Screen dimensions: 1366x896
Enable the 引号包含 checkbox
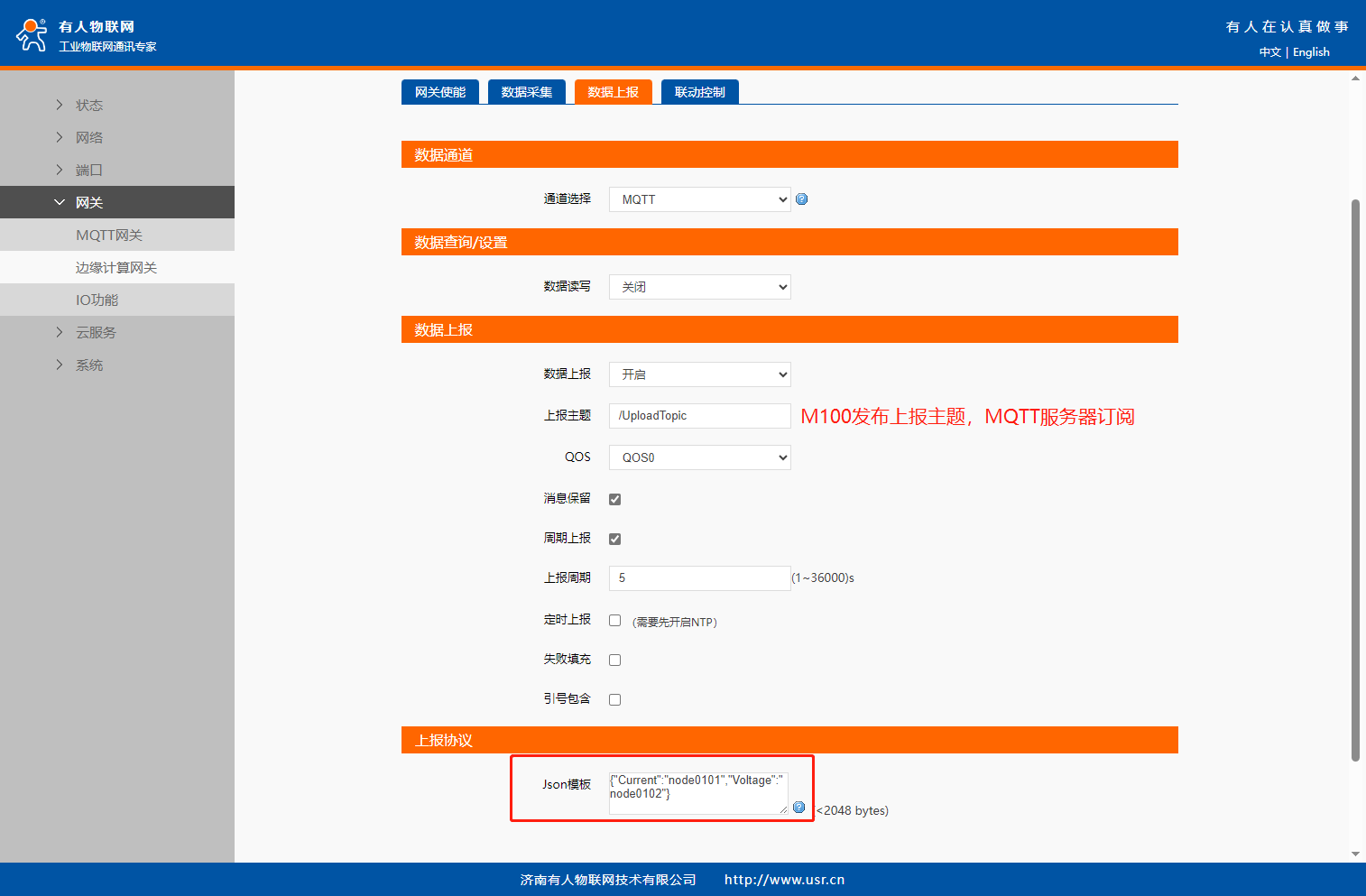click(614, 699)
